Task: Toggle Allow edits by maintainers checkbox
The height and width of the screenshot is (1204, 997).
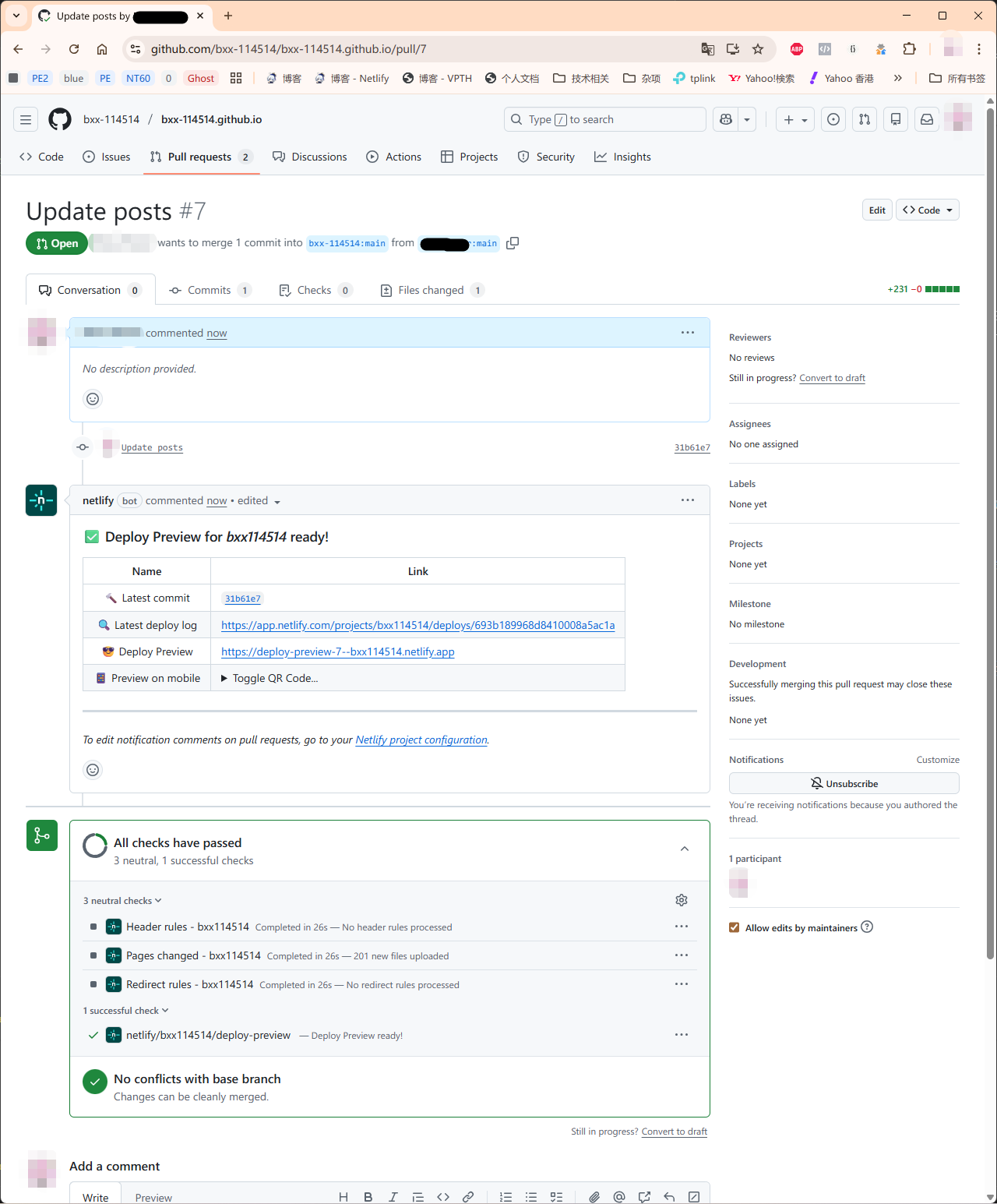Action: (734, 927)
